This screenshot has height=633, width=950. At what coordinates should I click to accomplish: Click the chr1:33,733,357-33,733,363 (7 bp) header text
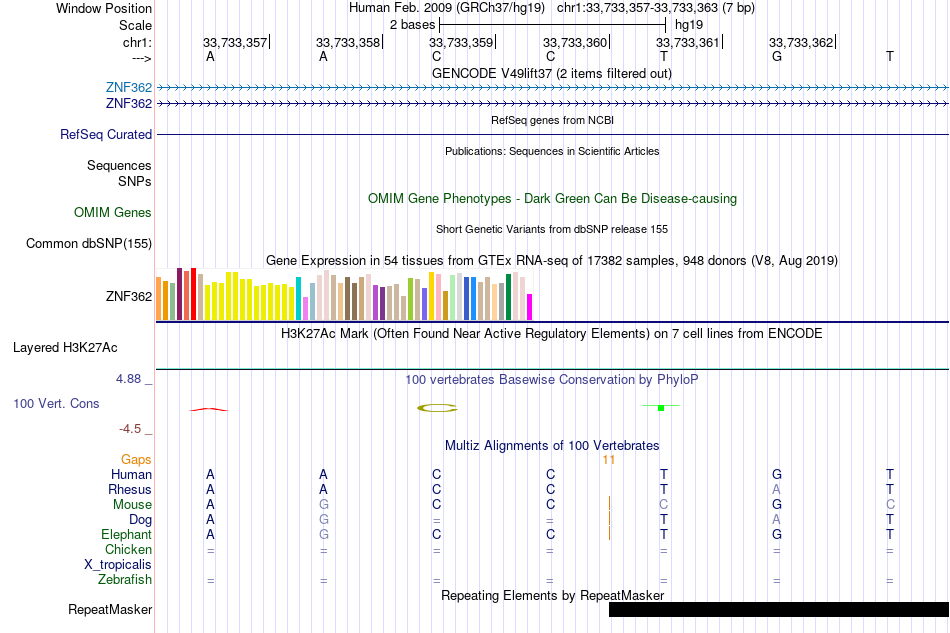[x=656, y=8]
